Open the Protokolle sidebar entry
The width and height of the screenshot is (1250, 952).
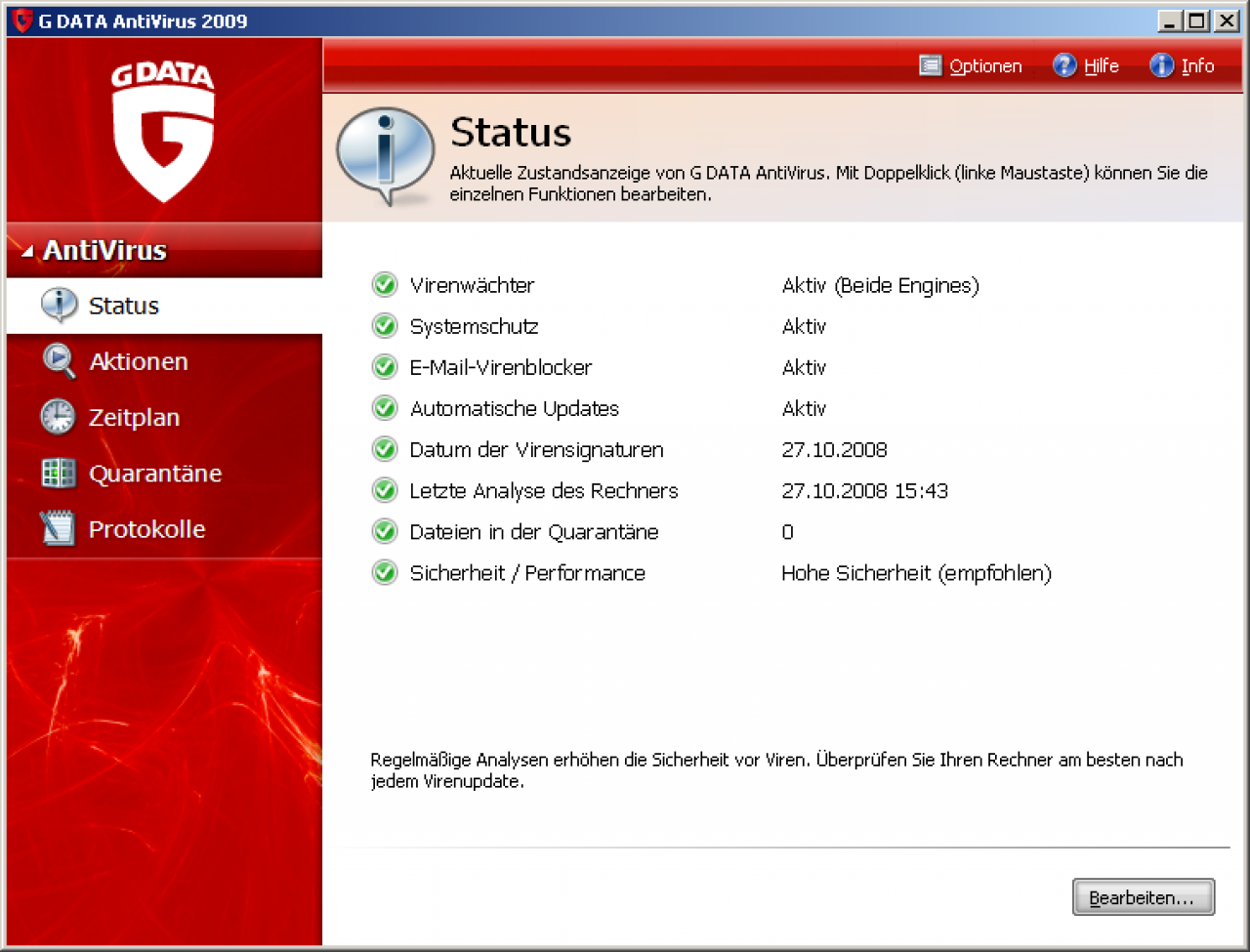pyautogui.click(x=164, y=529)
